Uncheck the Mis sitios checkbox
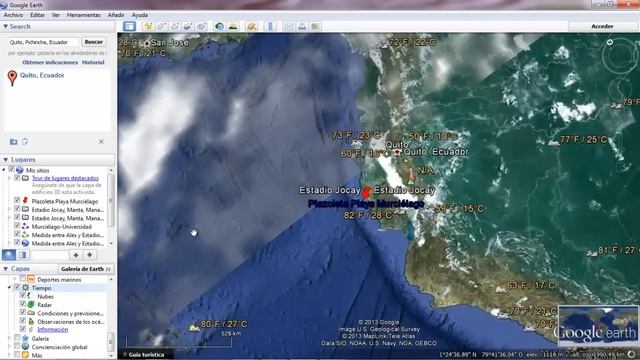 [x=11, y=170]
